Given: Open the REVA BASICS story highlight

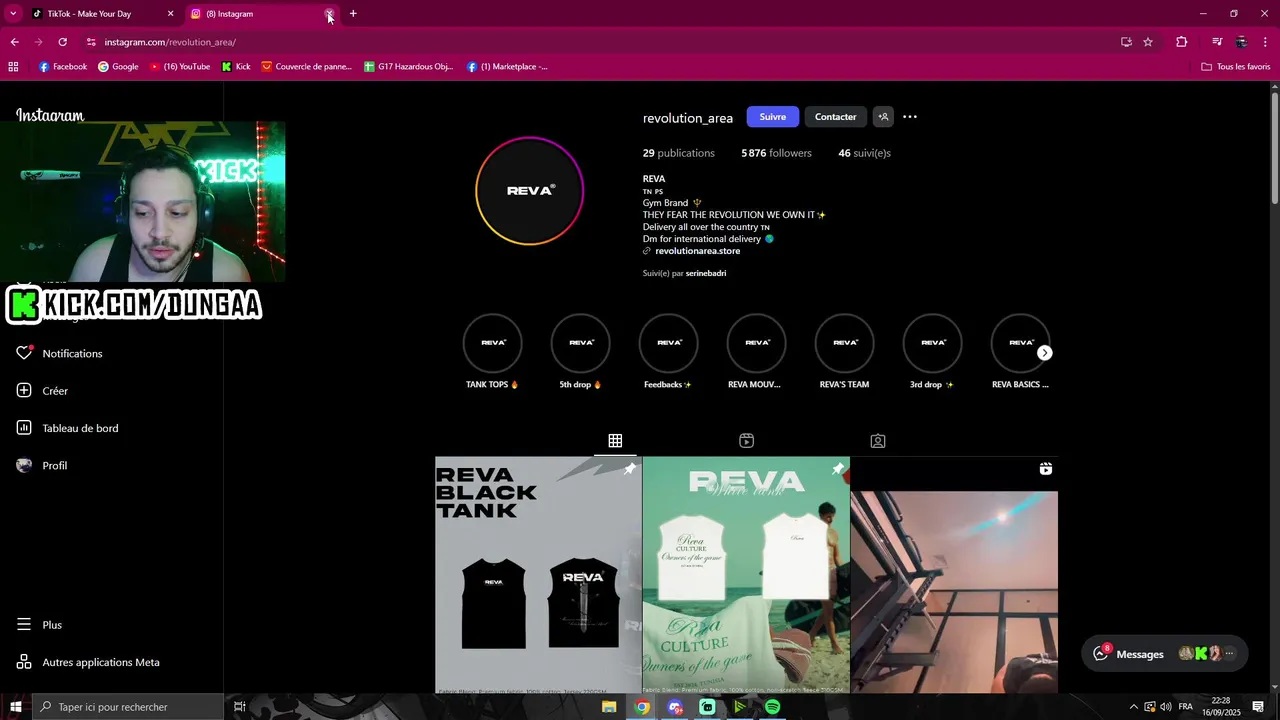Looking at the screenshot, I should [1020, 352].
